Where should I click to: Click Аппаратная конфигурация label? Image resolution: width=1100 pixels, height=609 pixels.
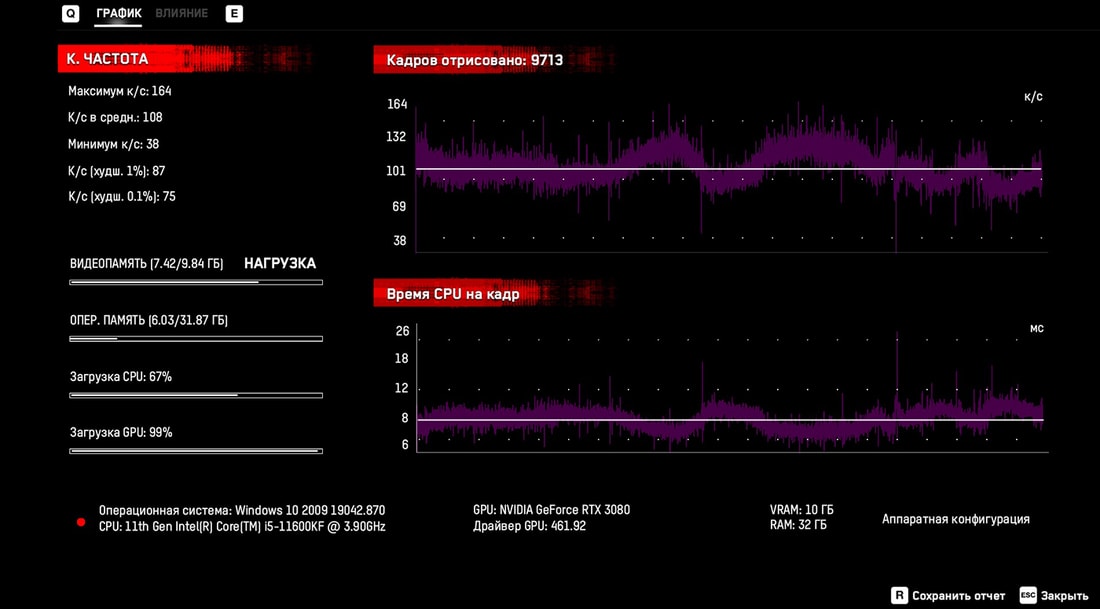(956, 519)
